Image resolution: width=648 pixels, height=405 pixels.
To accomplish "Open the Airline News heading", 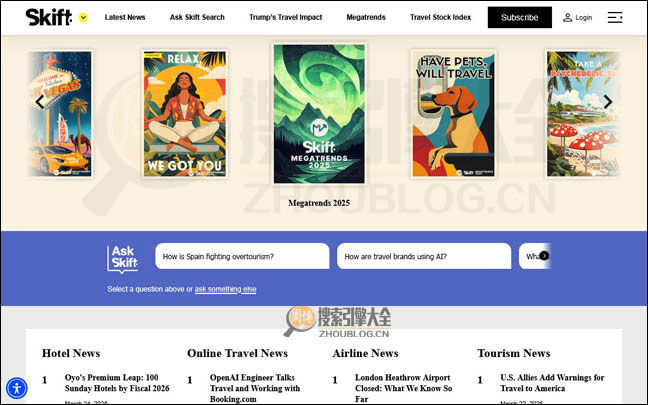I will click(365, 353).
